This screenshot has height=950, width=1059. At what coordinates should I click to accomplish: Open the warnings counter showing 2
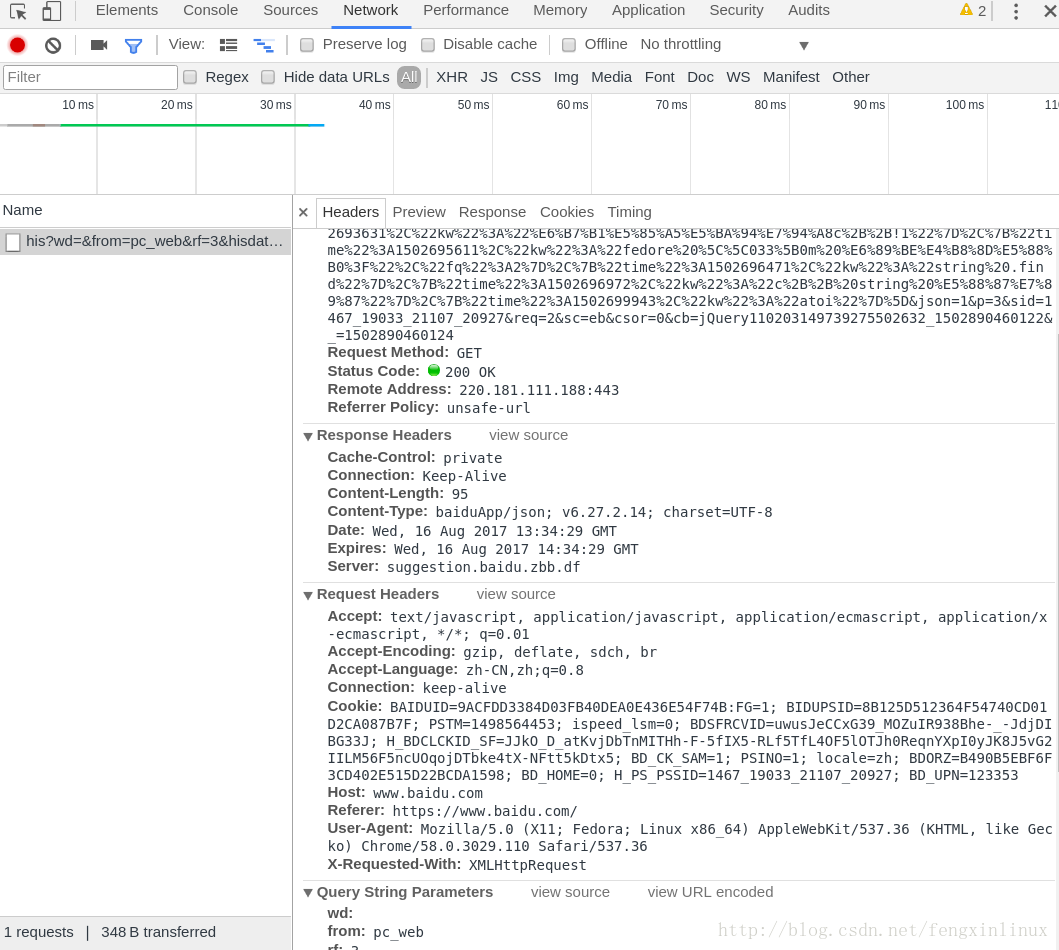[x=973, y=10]
